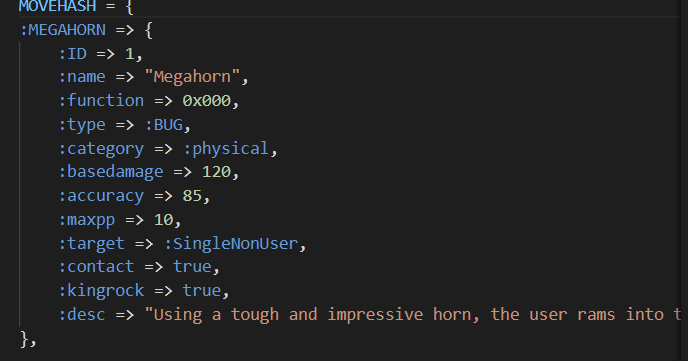
Task: Click the :BUG type symbol
Action: click(x=164, y=125)
